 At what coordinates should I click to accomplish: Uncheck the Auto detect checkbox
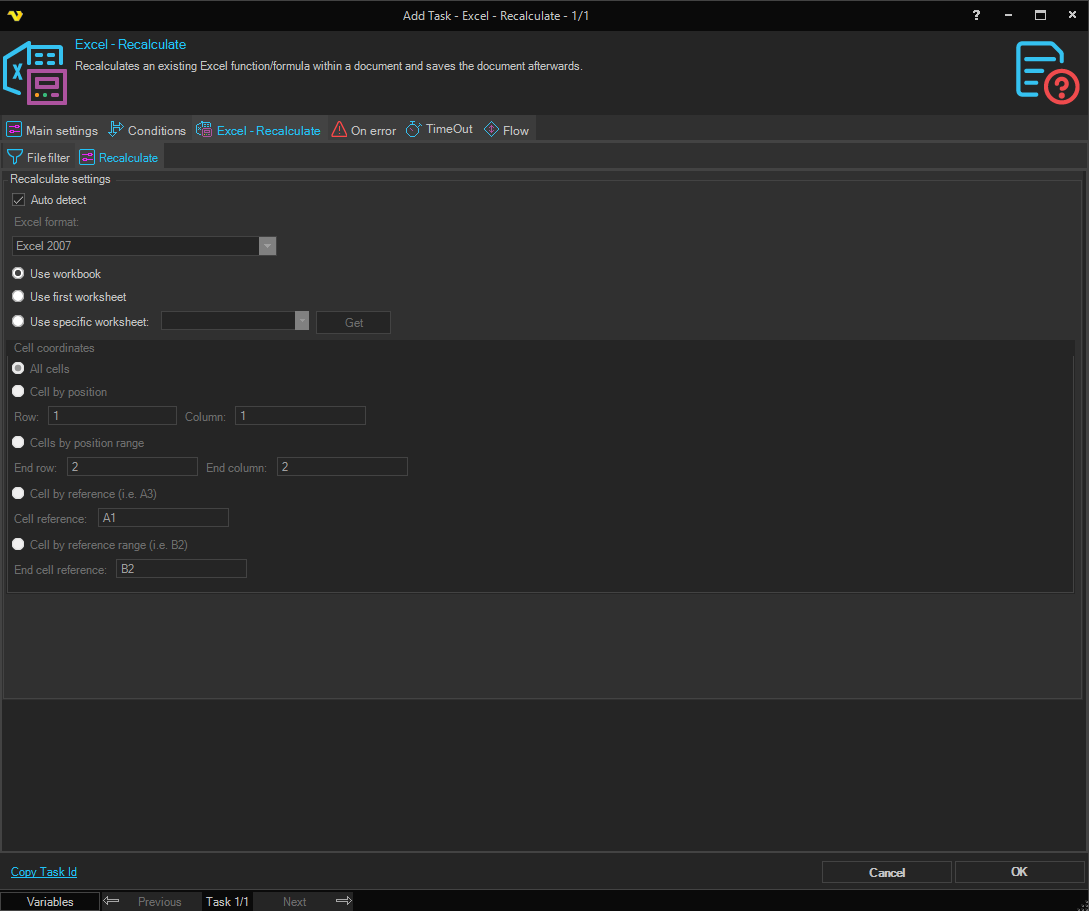pyautogui.click(x=19, y=200)
